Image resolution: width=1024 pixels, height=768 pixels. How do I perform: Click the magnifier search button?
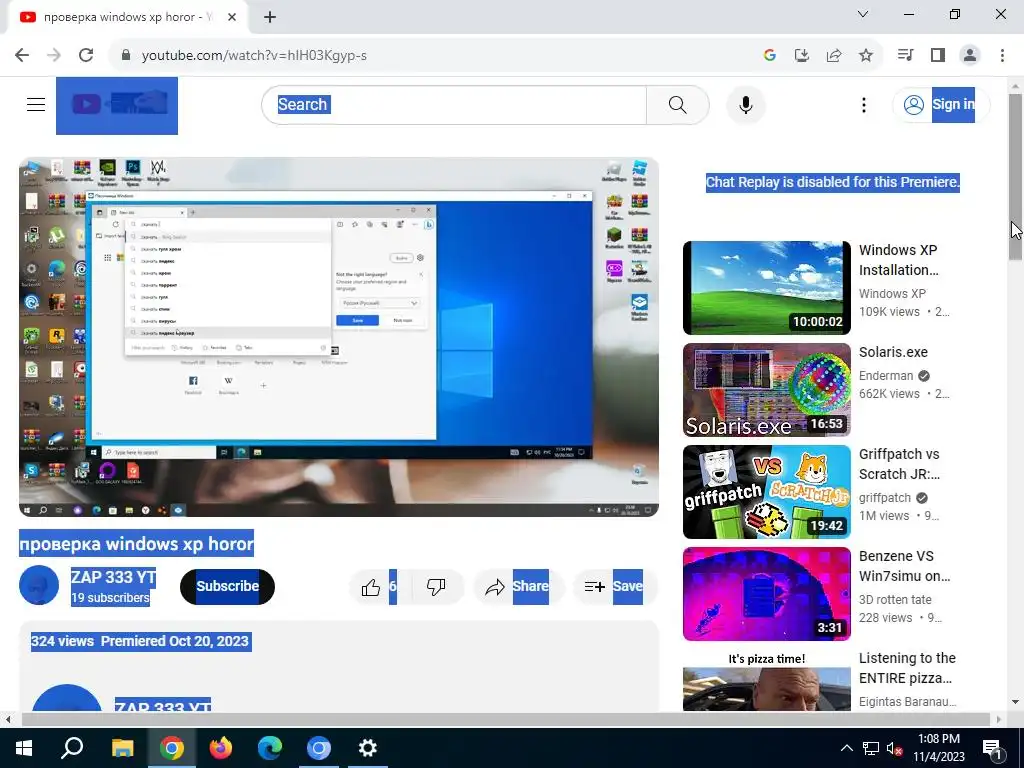click(x=678, y=104)
